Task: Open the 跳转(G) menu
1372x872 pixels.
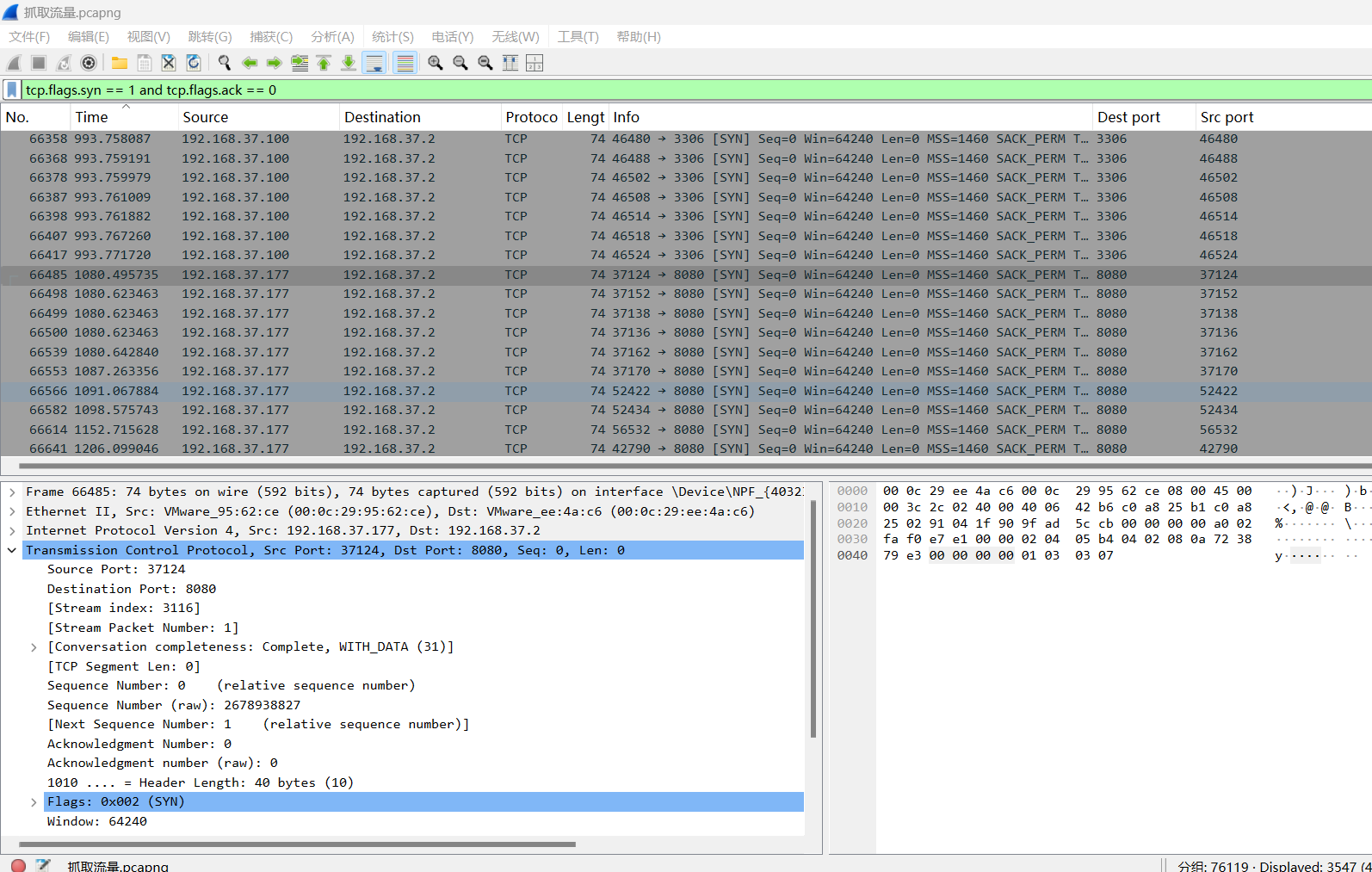Action: point(210,37)
